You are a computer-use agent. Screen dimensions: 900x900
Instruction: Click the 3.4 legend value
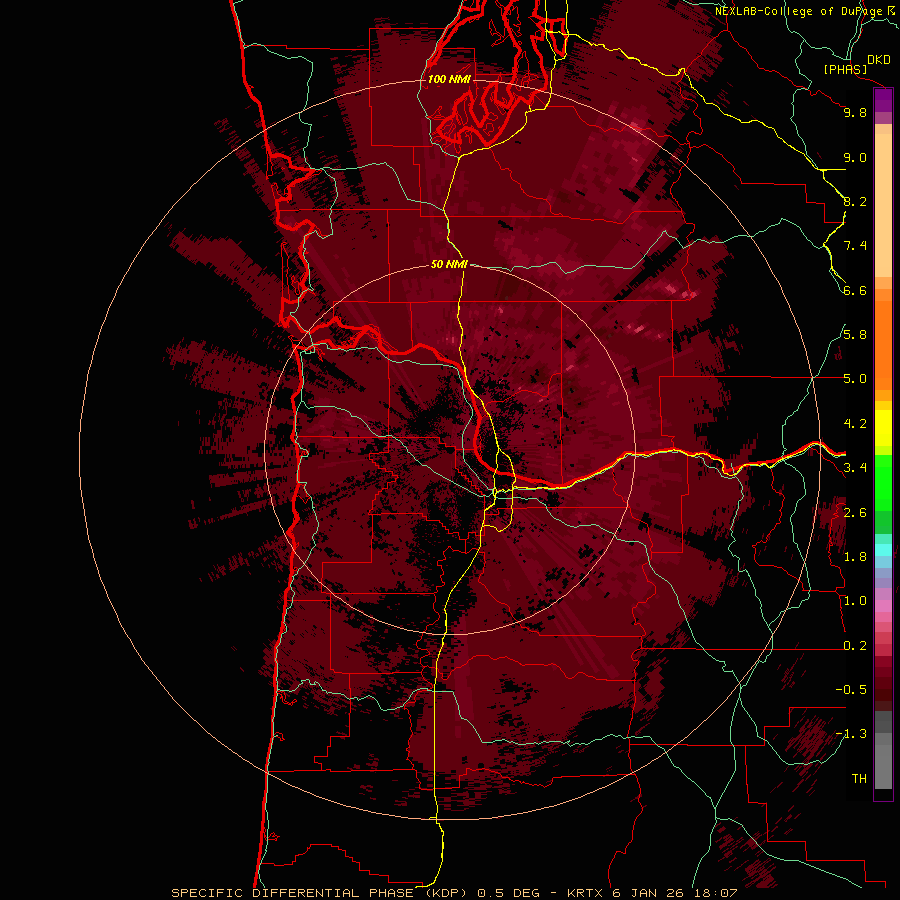tap(855, 468)
